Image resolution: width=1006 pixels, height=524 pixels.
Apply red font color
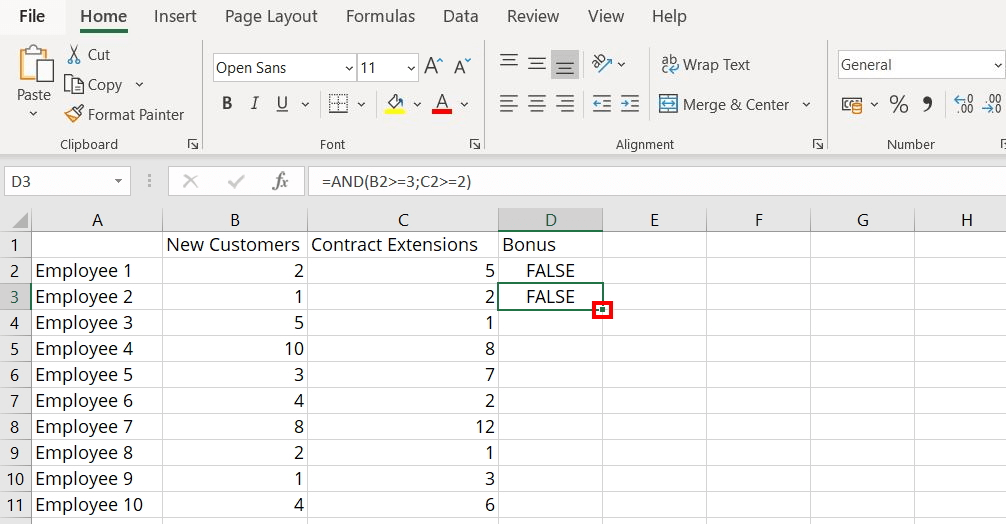tap(442, 103)
